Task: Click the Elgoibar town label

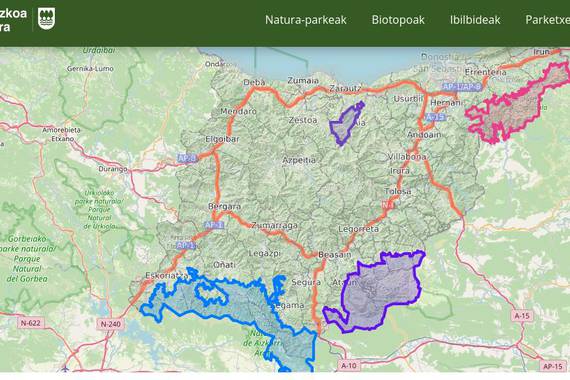Action: [x=222, y=139]
